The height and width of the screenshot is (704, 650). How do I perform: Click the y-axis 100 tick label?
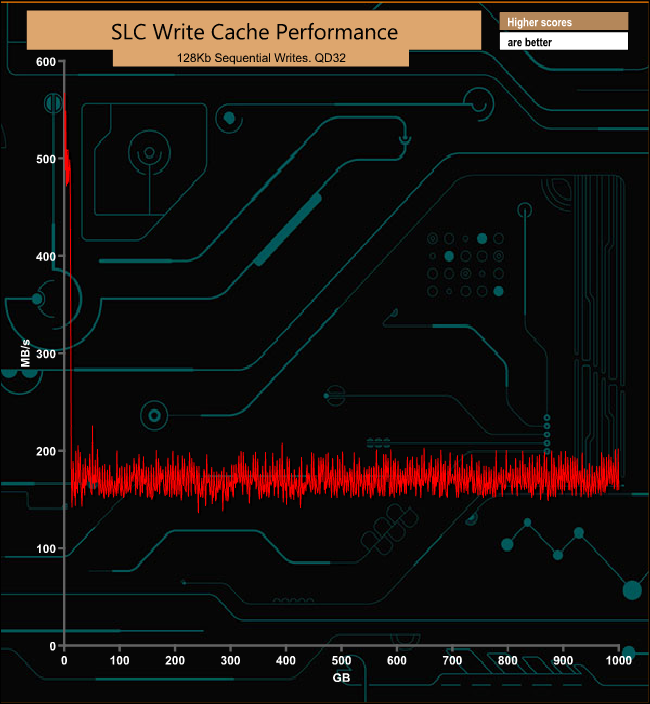click(x=46, y=549)
